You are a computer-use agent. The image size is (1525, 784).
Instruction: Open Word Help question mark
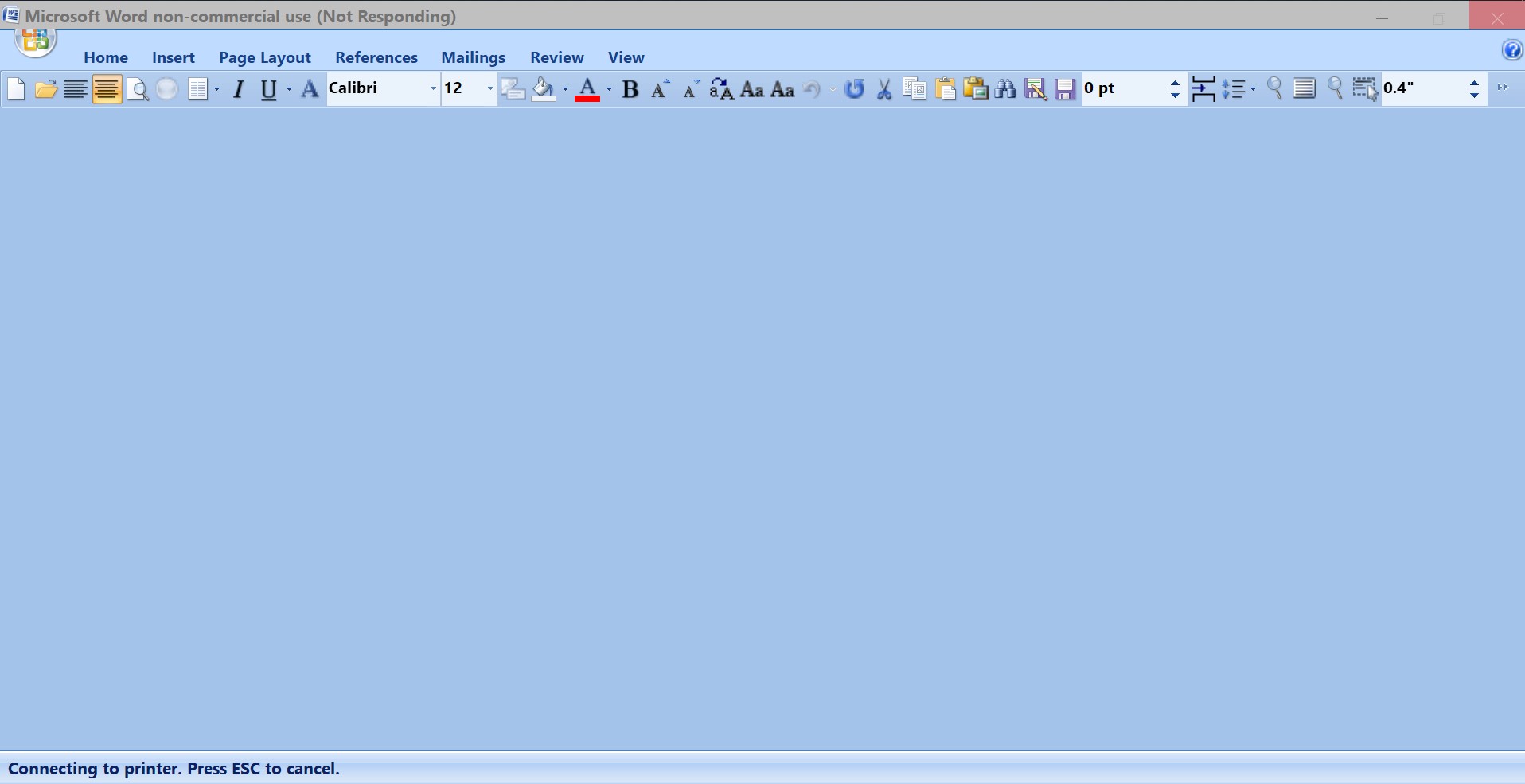[1512, 51]
